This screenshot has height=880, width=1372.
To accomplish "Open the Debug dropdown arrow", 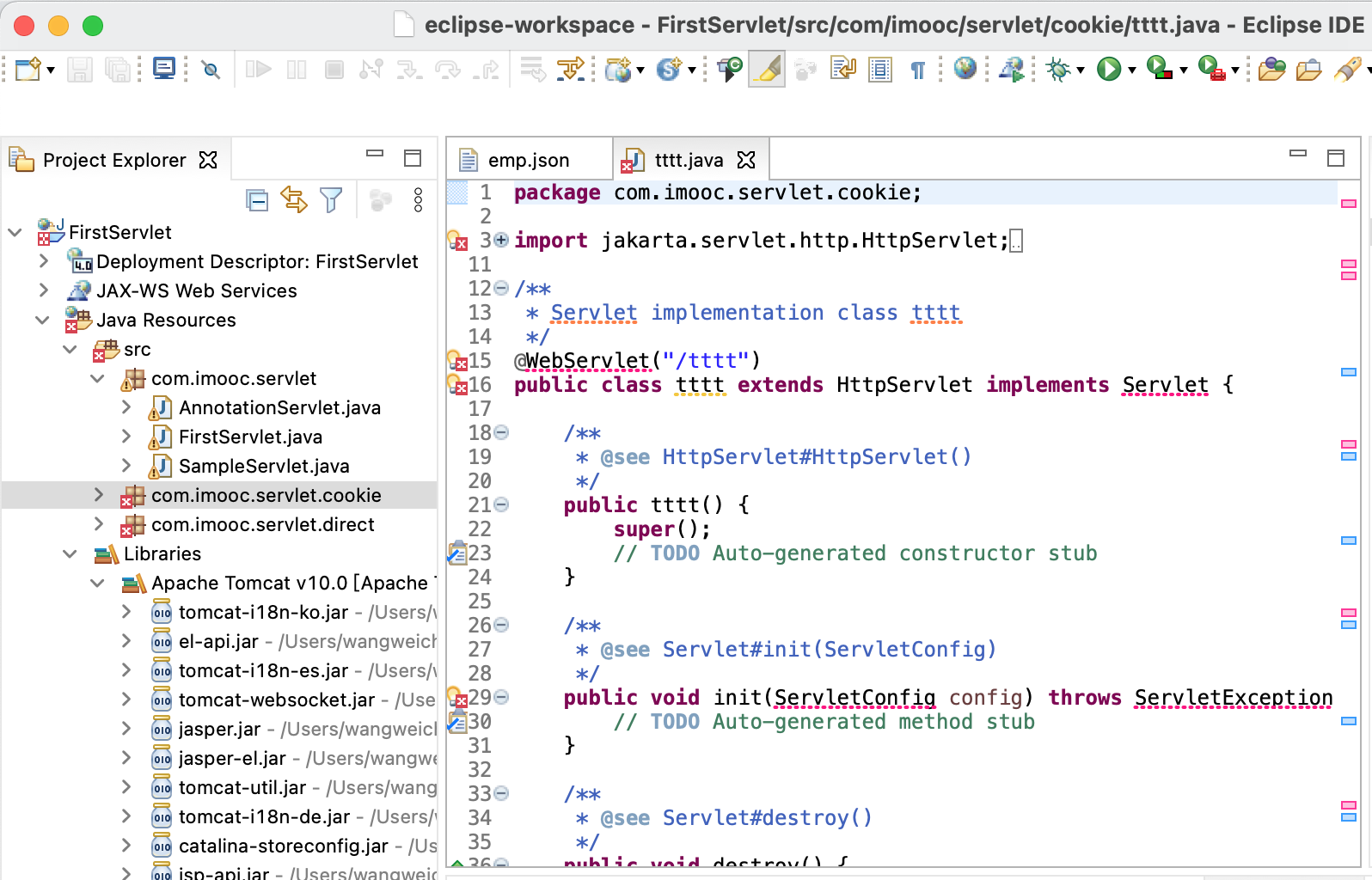I will 1081,70.
